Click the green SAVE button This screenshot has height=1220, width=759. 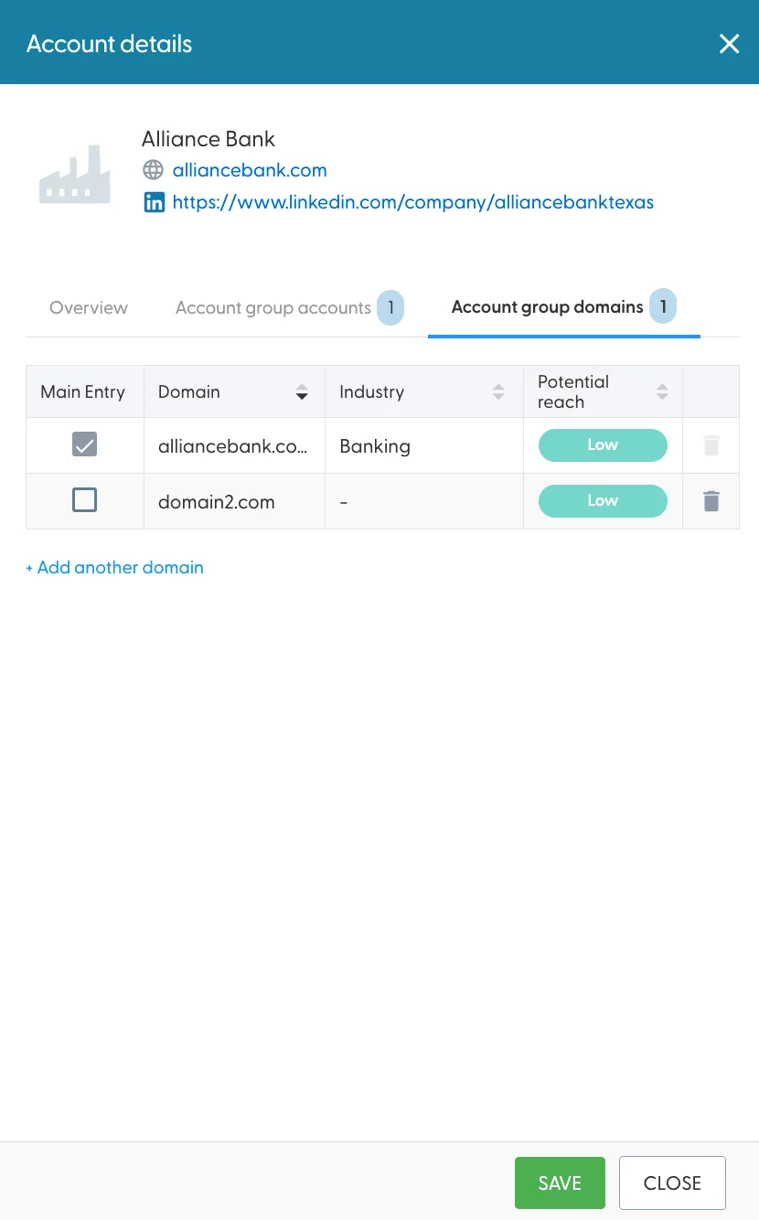point(560,1183)
